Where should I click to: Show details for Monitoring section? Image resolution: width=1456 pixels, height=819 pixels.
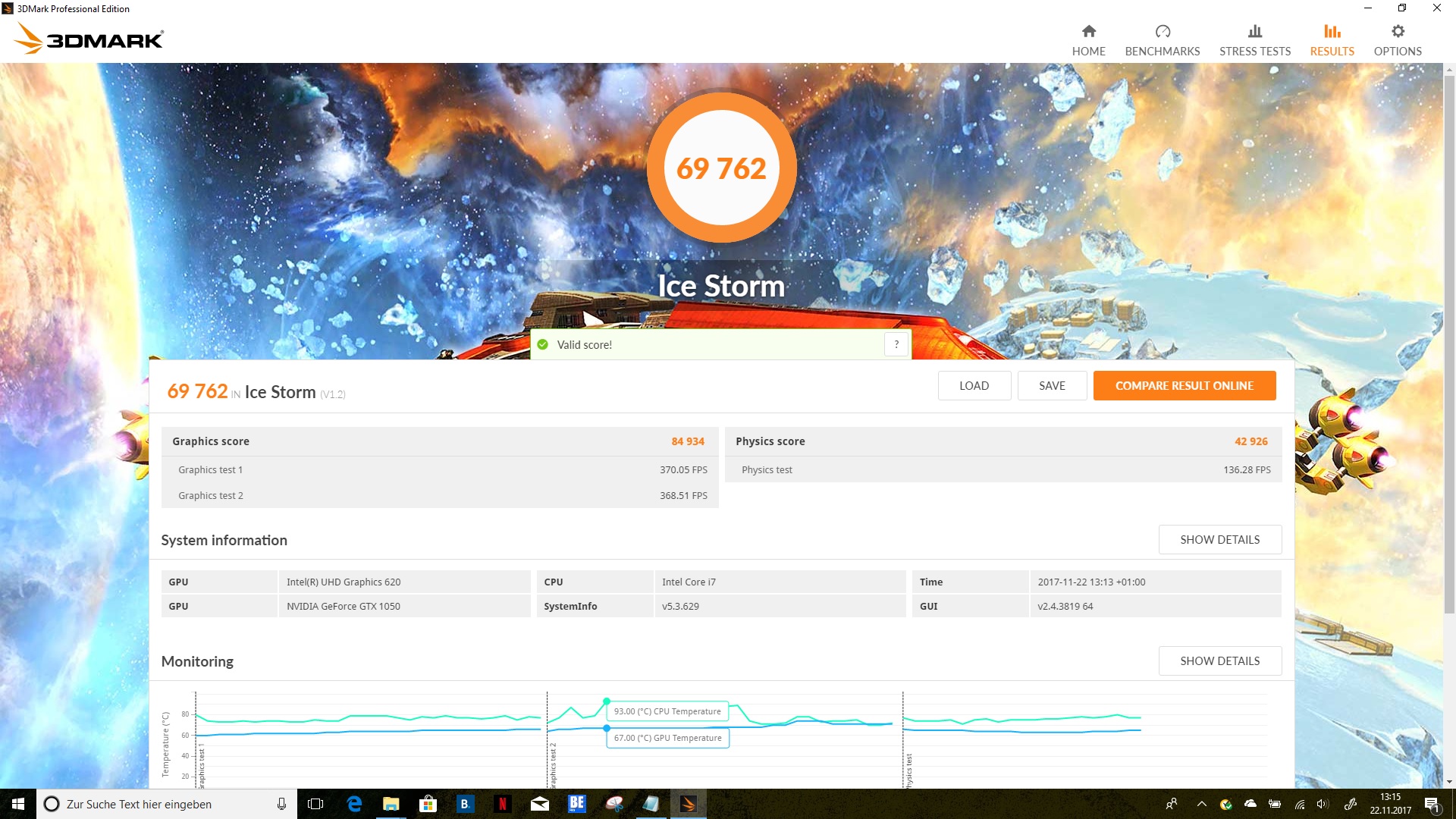pos(1219,661)
